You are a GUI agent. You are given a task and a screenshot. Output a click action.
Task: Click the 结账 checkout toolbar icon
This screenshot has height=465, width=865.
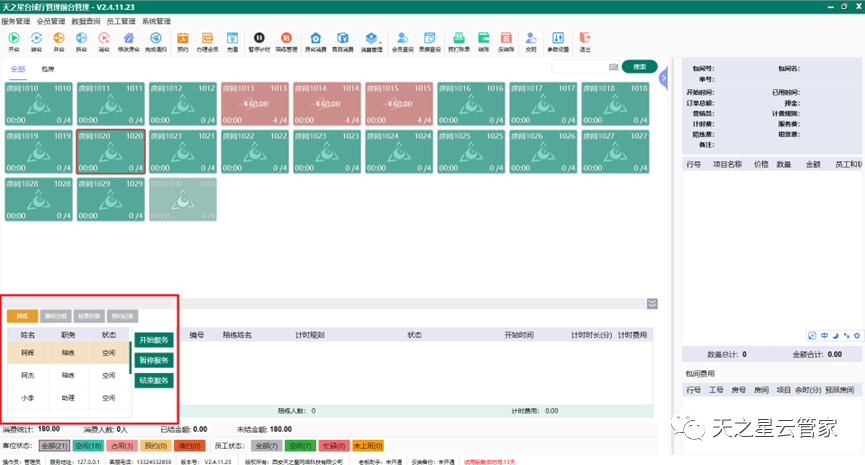tap(483, 41)
